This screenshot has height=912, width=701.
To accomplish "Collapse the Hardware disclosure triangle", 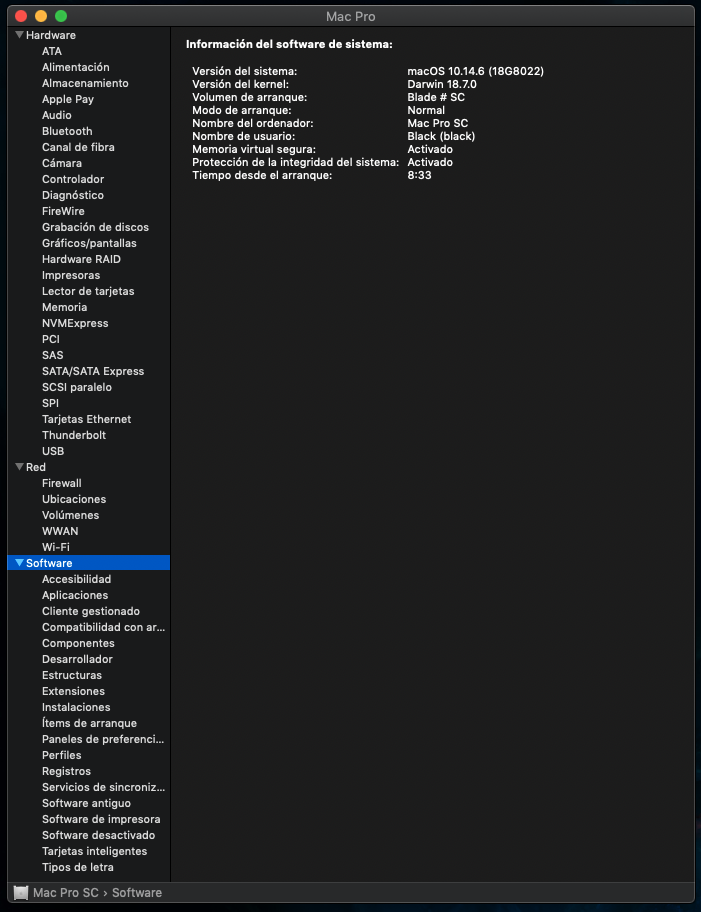I will [19, 35].
